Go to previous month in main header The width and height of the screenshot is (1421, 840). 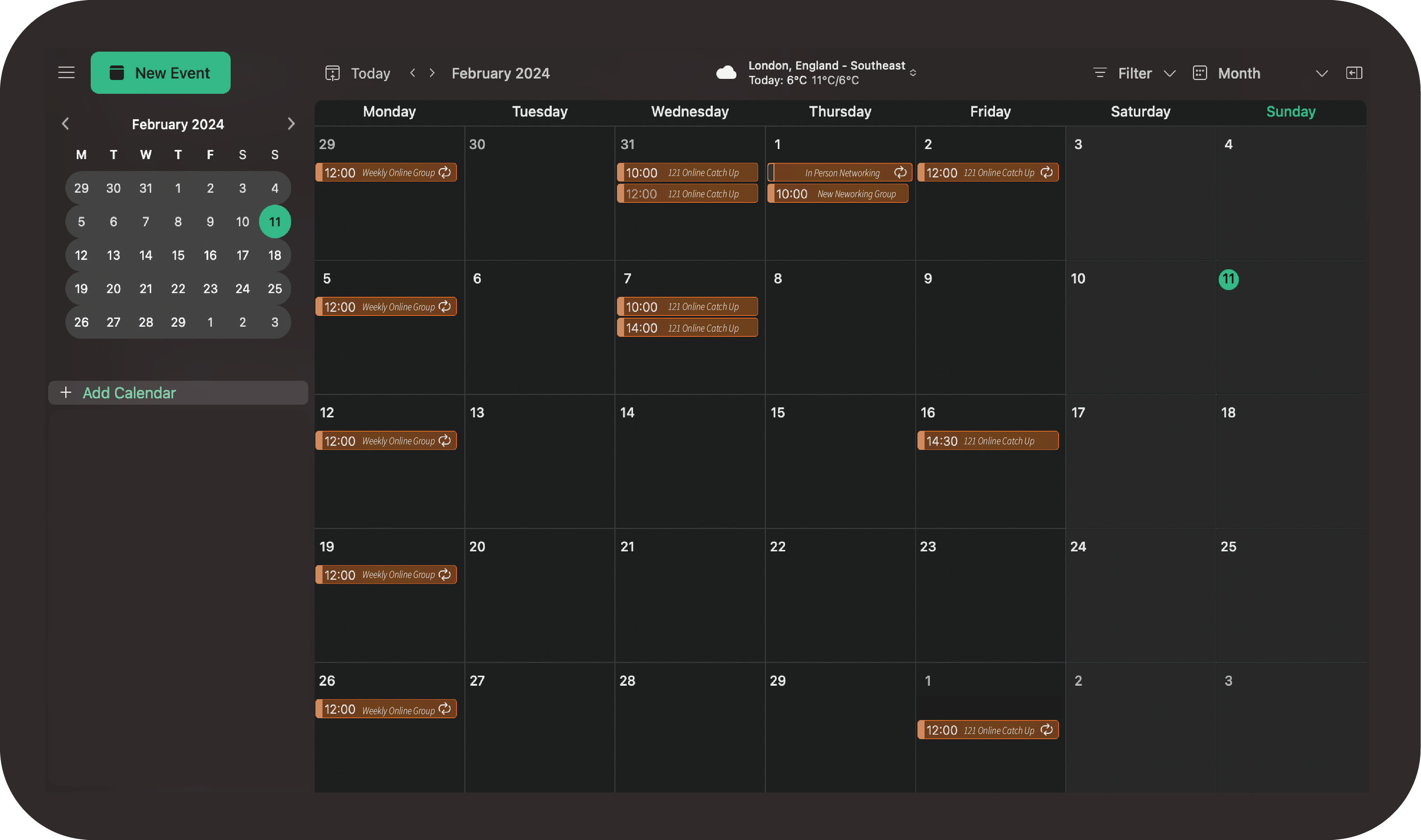click(x=413, y=73)
